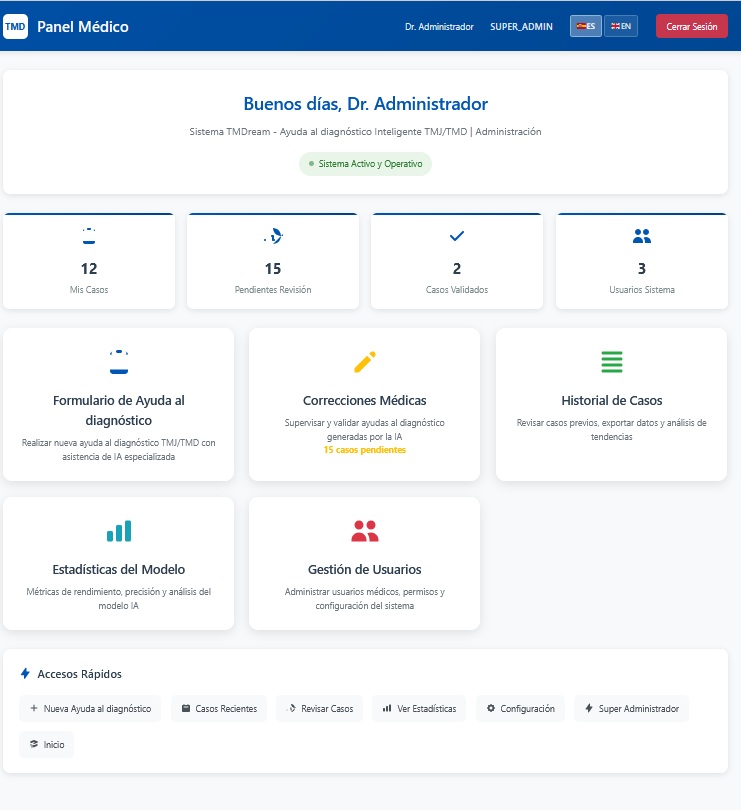
Task: Open the Historial de Casos title
Action: click(x=612, y=400)
